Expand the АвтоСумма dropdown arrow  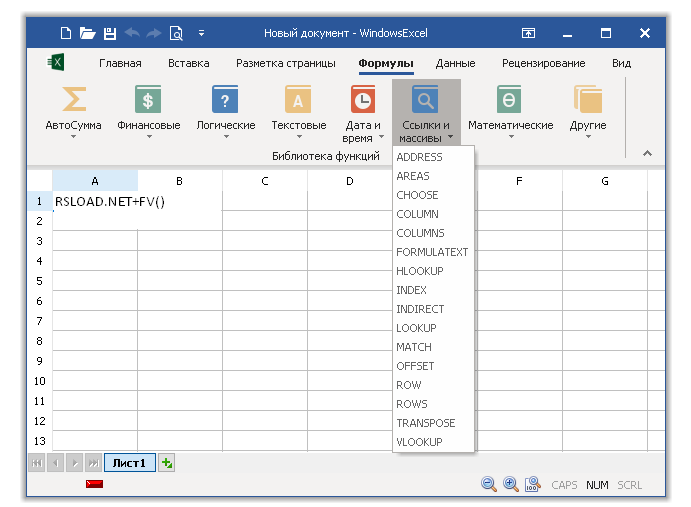point(74,137)
